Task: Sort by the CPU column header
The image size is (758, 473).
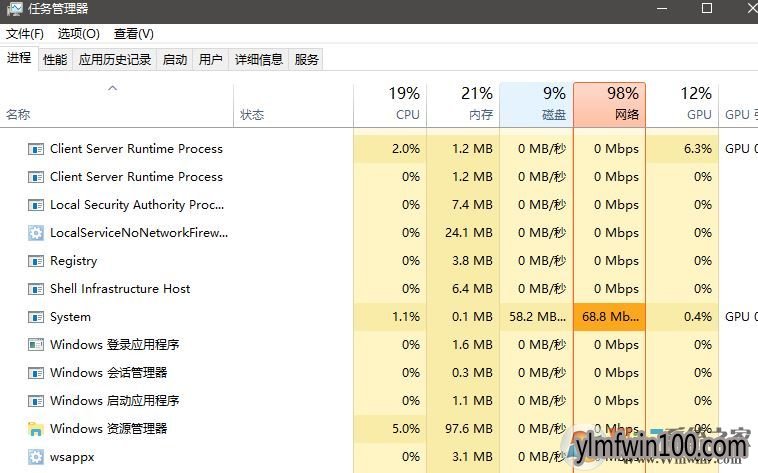Action: pos(390,106)
